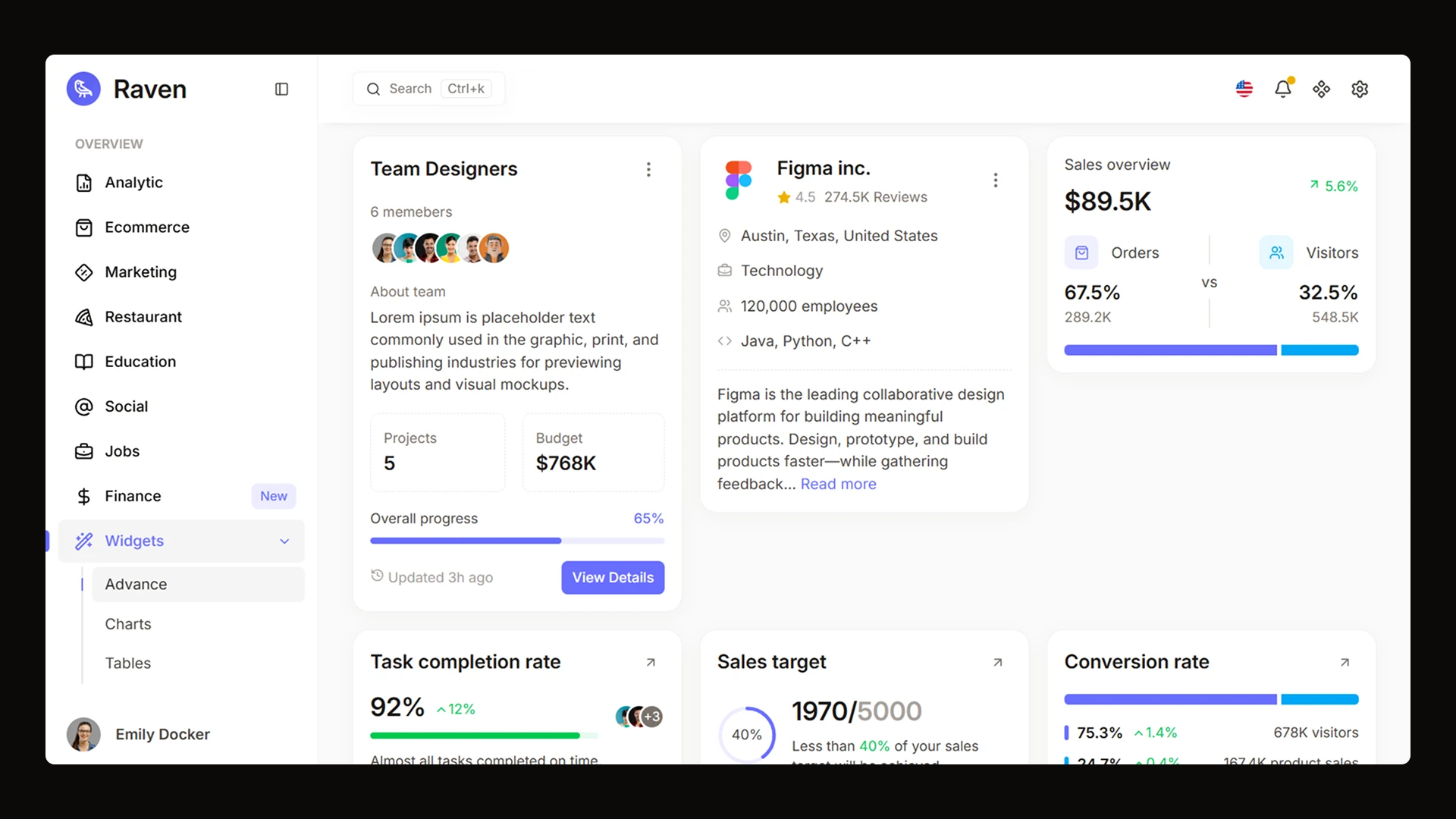Click the Jobs briefcase icon
This screenshot has height=819, width=1456.
pyautogui.click(x=84, y=451)
